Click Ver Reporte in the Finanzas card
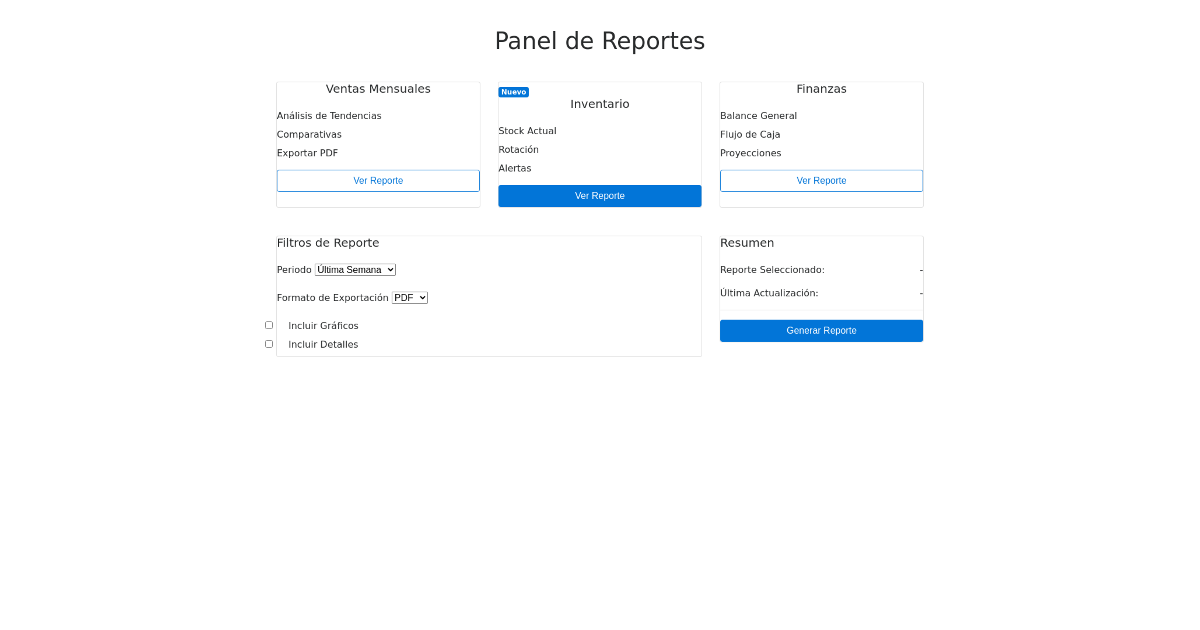Image resolution: width=1200 pixels, height=630 pixels. 821,181
